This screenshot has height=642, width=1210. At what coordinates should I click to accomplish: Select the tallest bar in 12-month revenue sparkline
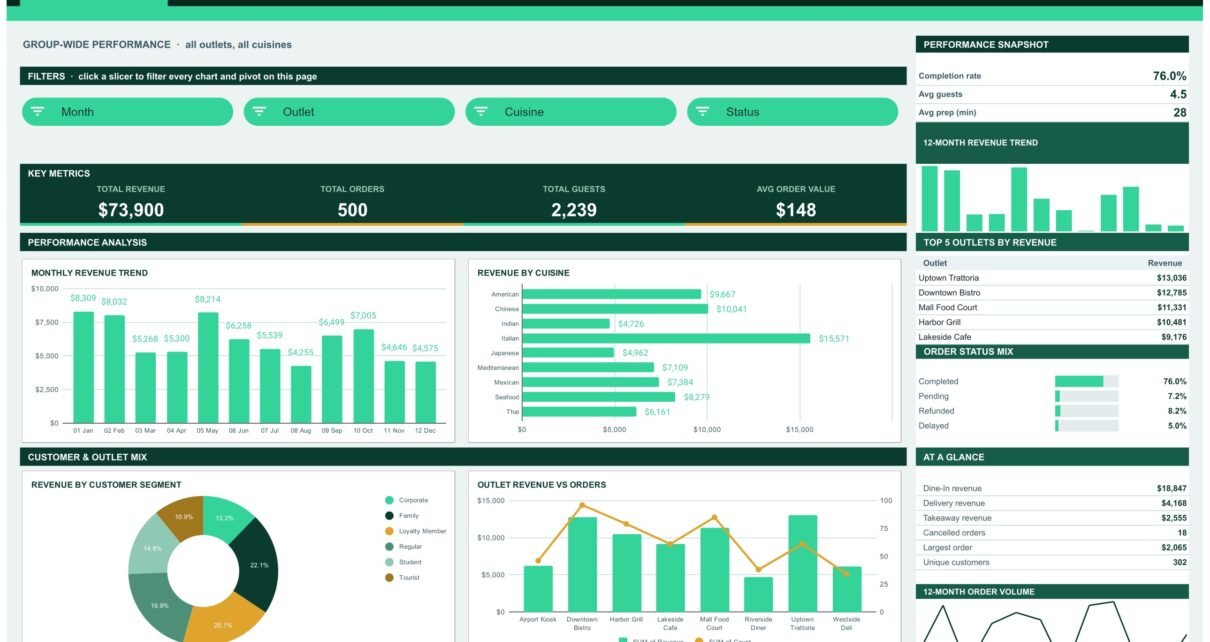930,198
